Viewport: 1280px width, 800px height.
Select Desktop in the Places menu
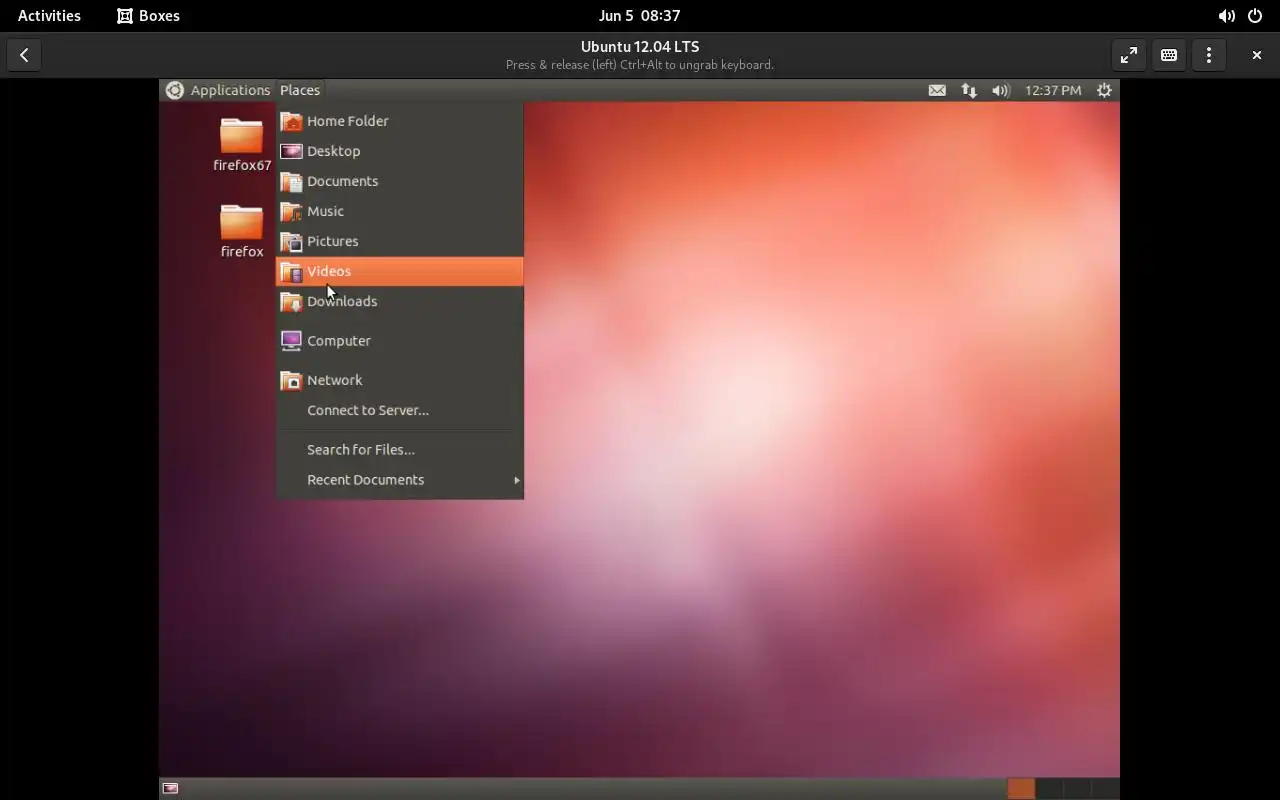click(399, 151)
